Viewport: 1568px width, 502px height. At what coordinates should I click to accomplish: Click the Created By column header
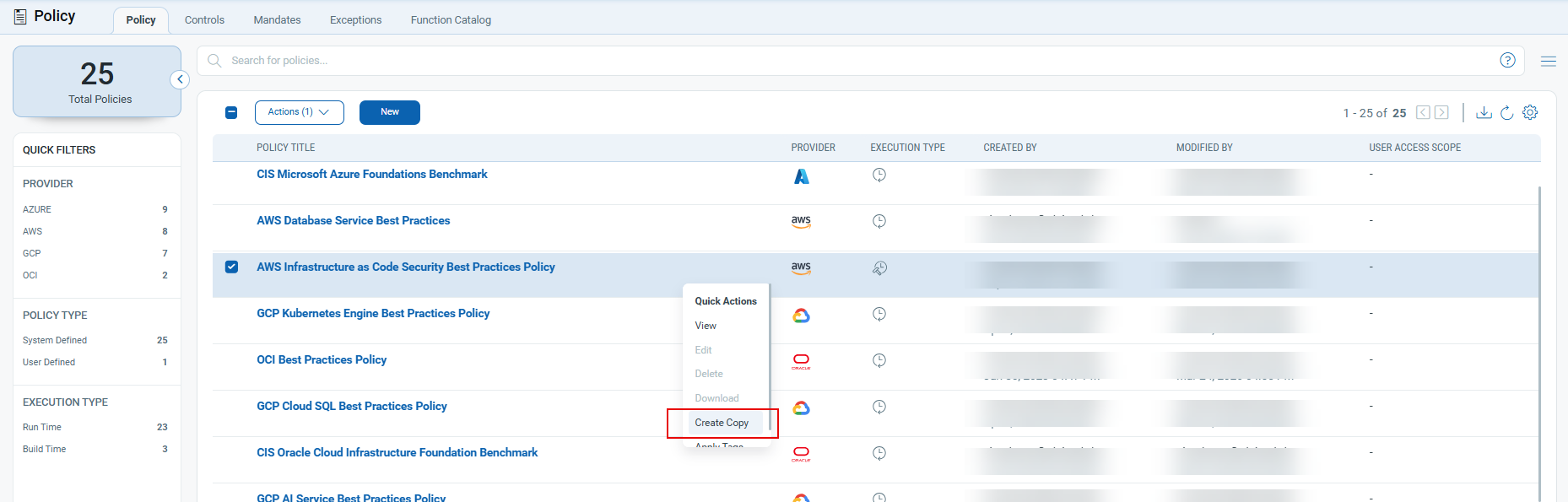coord(1010,148)
